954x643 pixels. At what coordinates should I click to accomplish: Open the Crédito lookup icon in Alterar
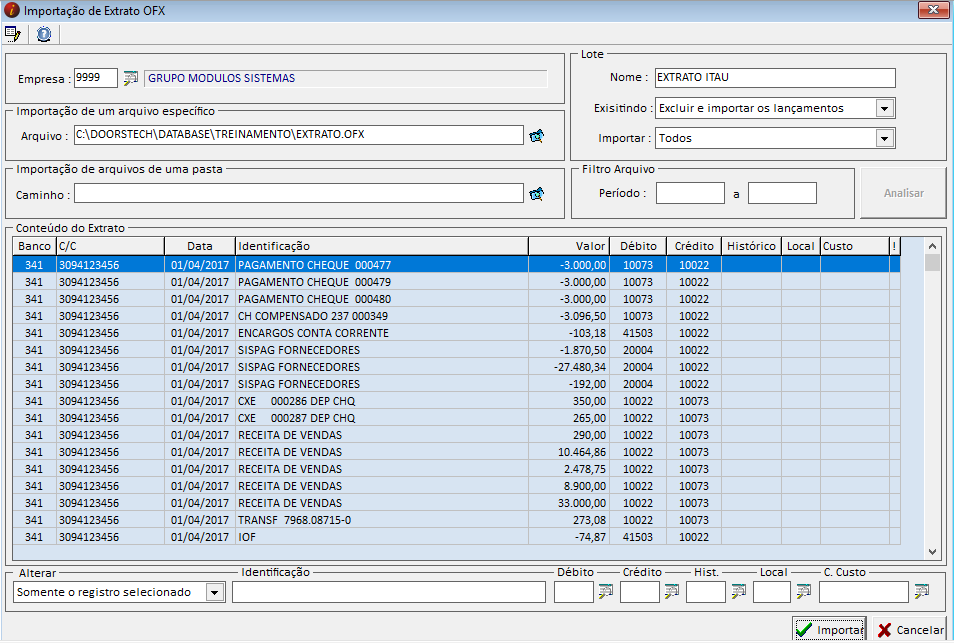point(671,591)
